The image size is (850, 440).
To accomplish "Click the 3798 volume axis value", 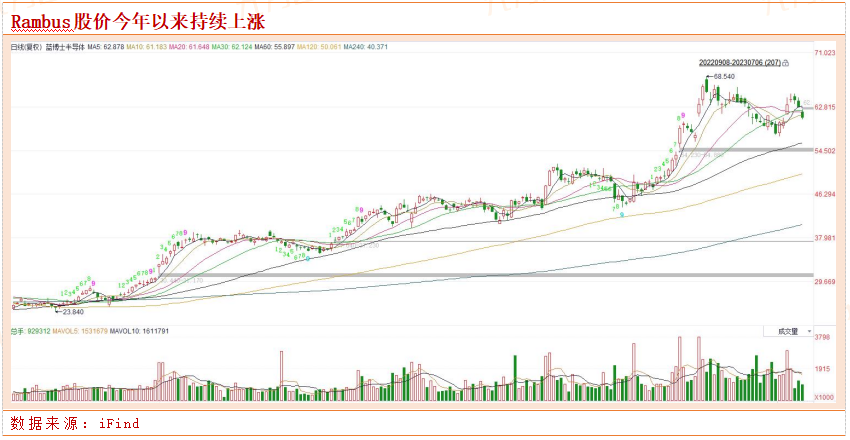I will [823, 337].
